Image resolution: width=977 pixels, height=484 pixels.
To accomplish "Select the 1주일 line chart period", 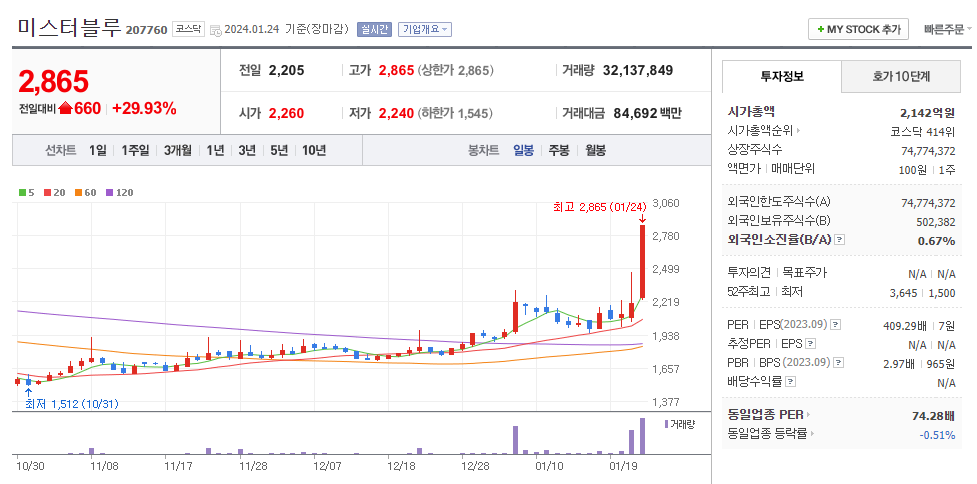I will [135, 150].
